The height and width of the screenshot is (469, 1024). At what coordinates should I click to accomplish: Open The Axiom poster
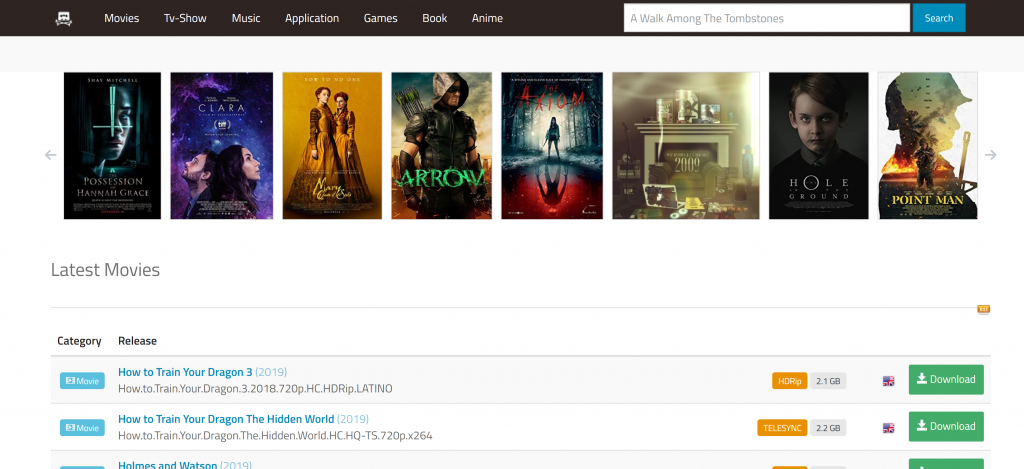pos(552,146)
